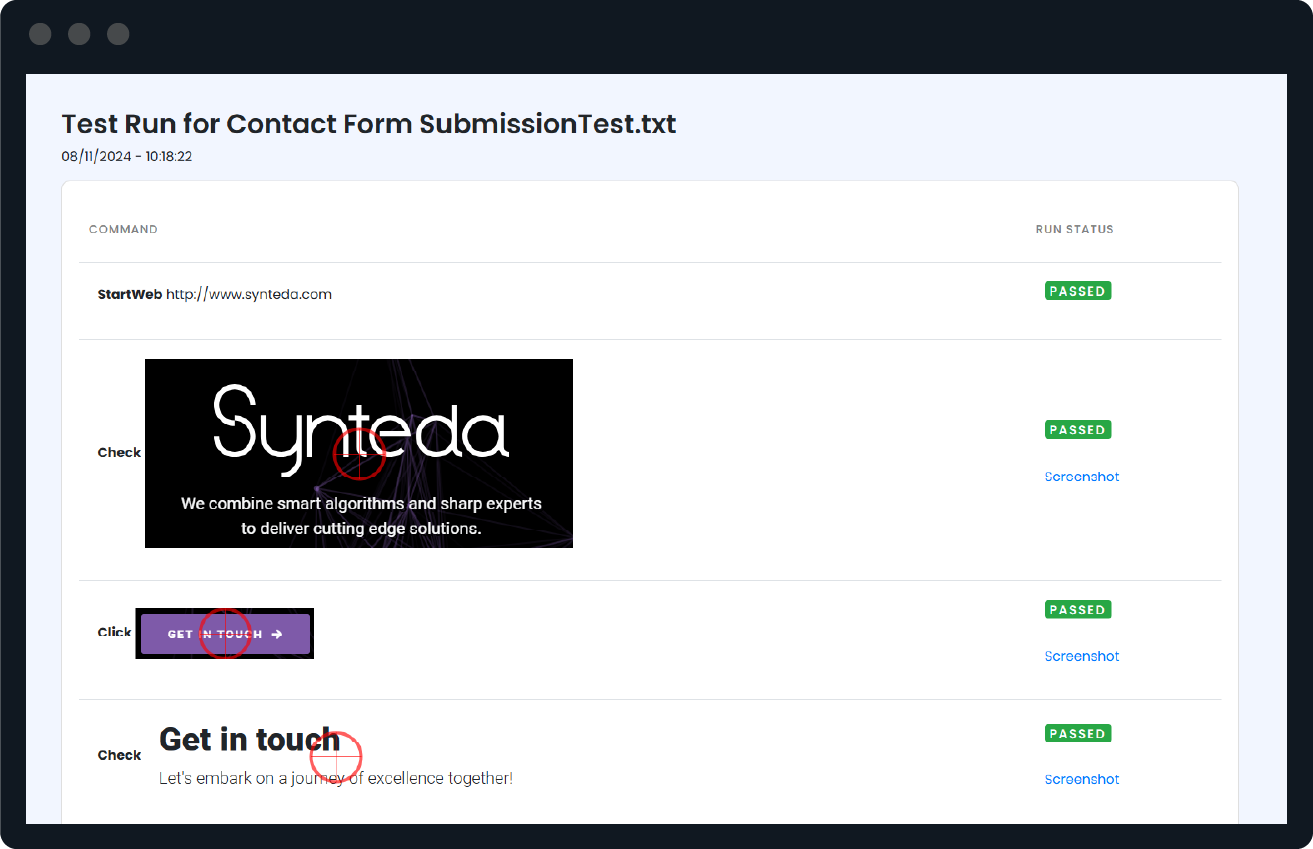1313x849 pixels.
Task: Click the red crosshair marker on Synteda logo
Action: 359,453
